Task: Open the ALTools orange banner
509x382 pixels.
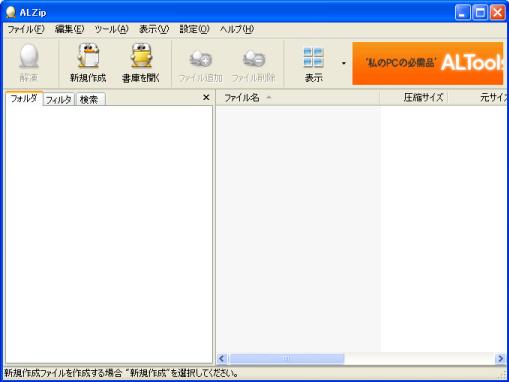Action: point(428,63)
